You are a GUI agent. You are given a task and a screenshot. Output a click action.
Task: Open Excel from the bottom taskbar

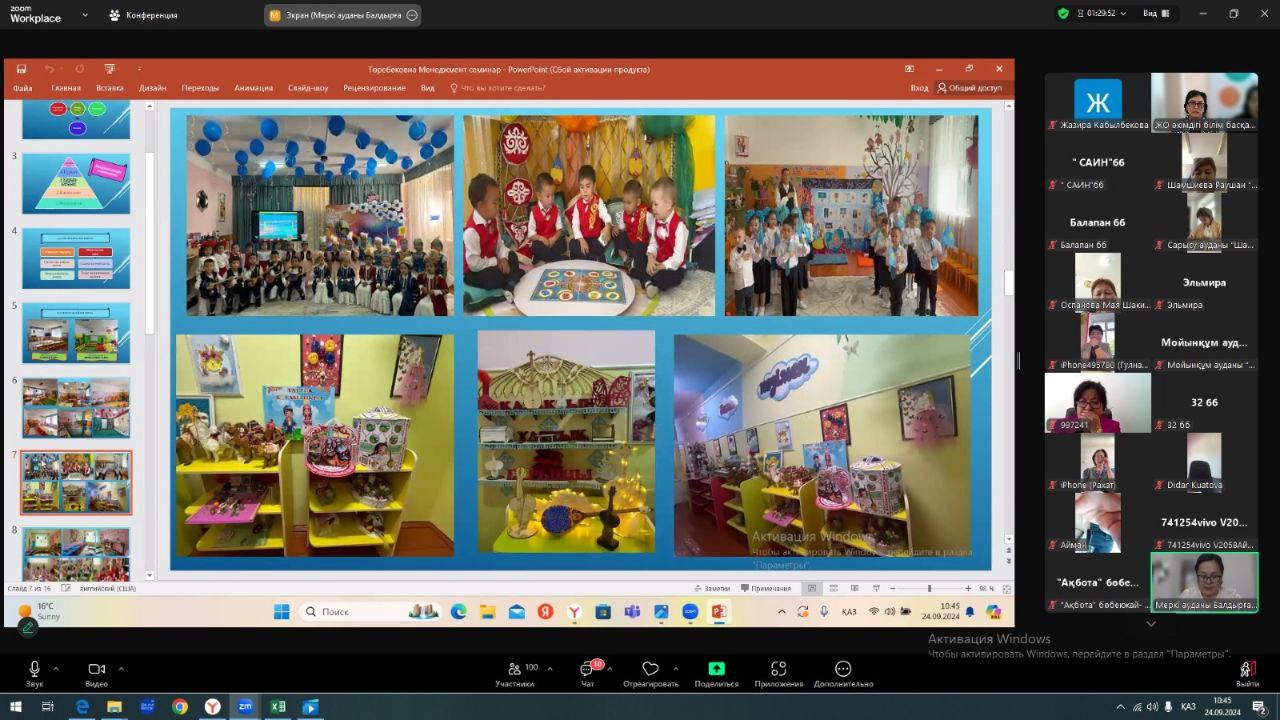(278, 706)
